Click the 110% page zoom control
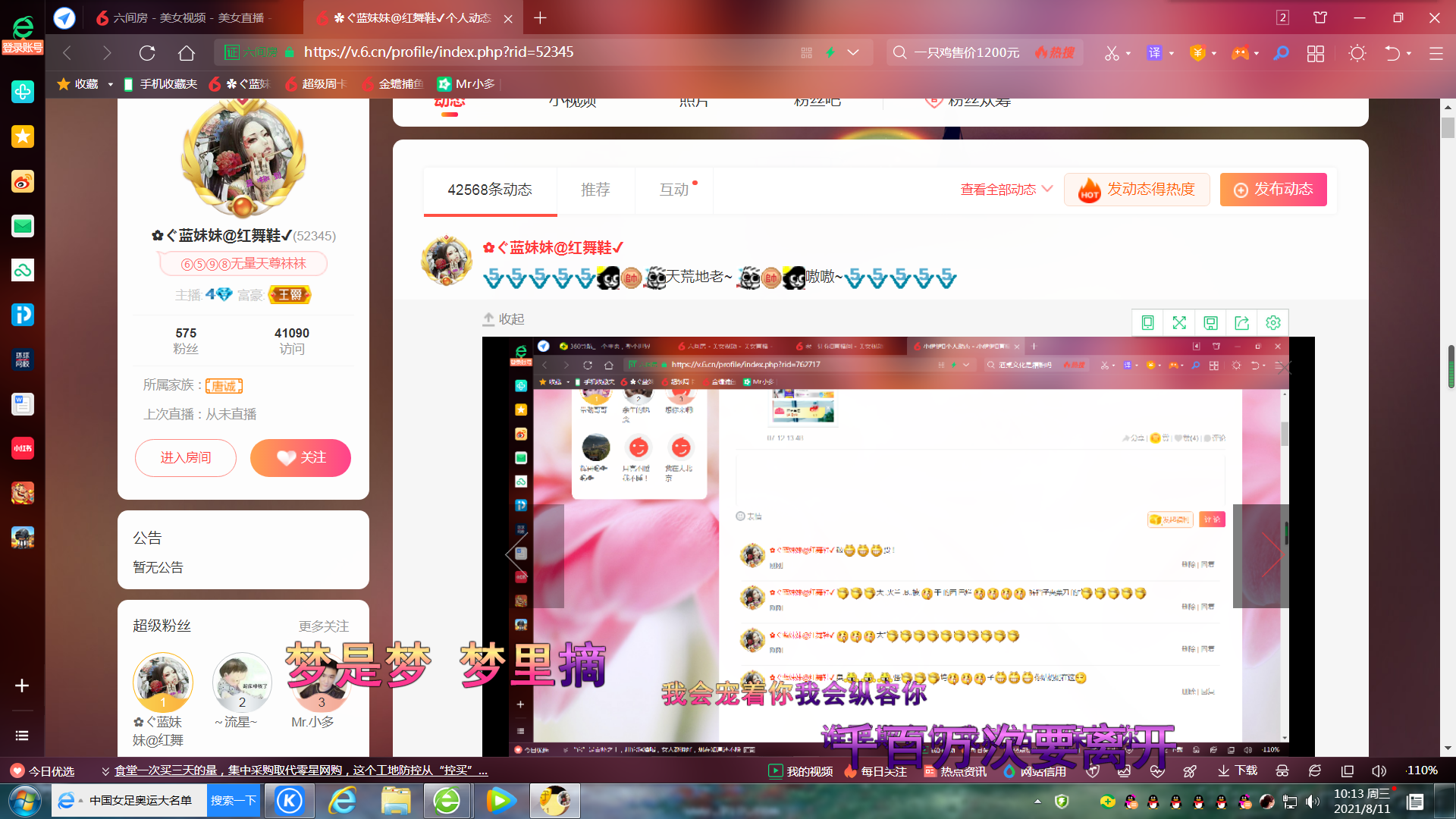The width and height of the screenshot is (1456, 819). click(x=1422, y=770)
